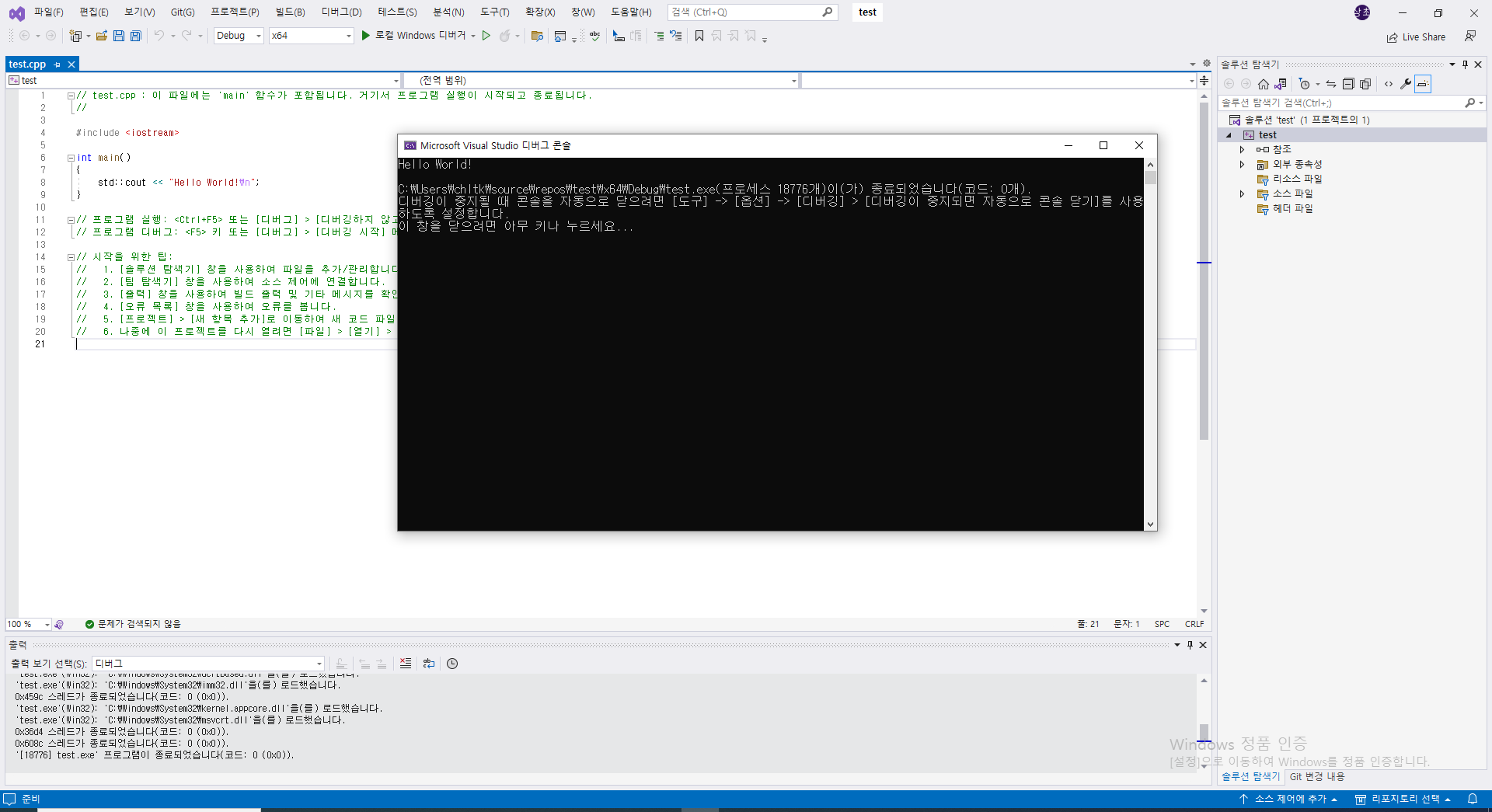Click the split editor plus icon
Image resolution: width=1492 pixels, height=812 pixels.
pos(1204,81)
